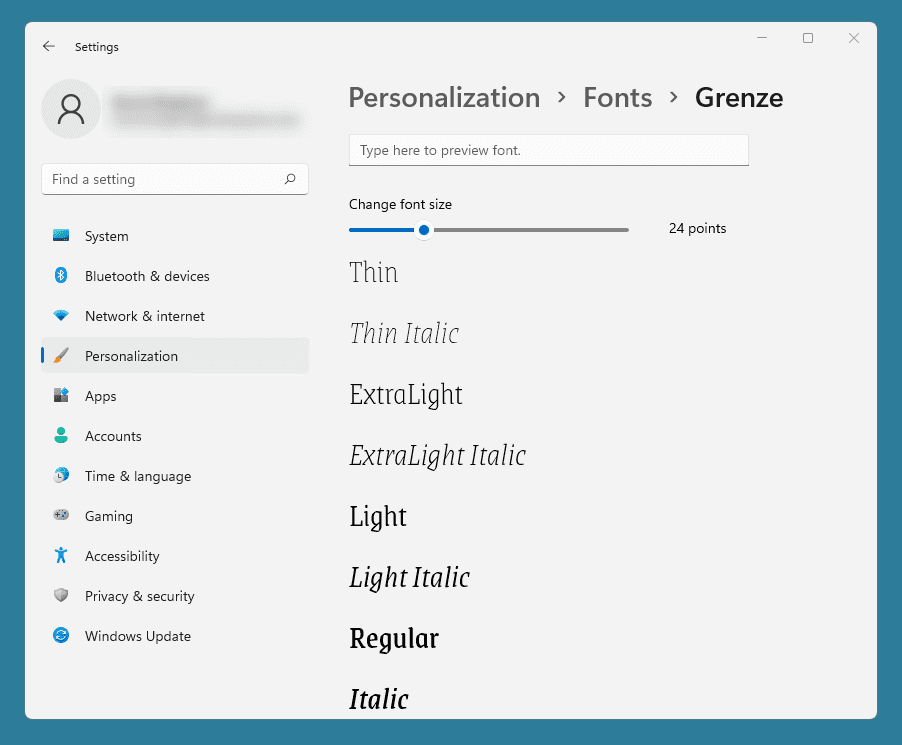The image size is (902, 745).
Task: Select the Apps icon in sidebar
Action: point(62,396)
